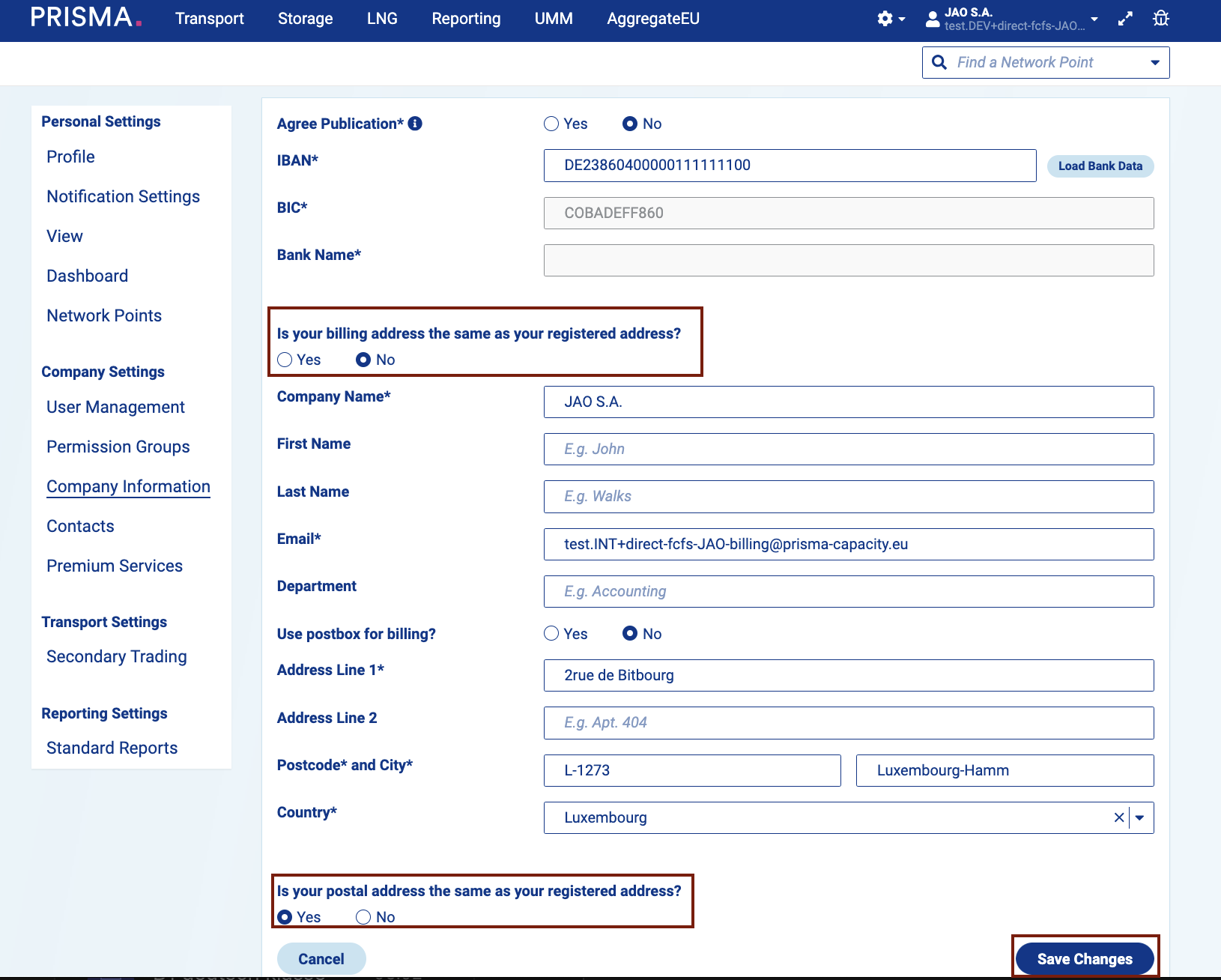Expand the JAO S.A. account dropdown arrow
Viewport: 1221px width, 980px height.
pos(1094,19)
